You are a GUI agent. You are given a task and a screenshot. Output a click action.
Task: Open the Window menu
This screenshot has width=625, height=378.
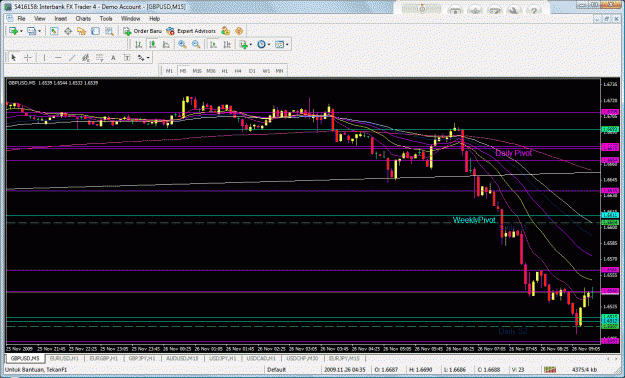tap(130, 19)
